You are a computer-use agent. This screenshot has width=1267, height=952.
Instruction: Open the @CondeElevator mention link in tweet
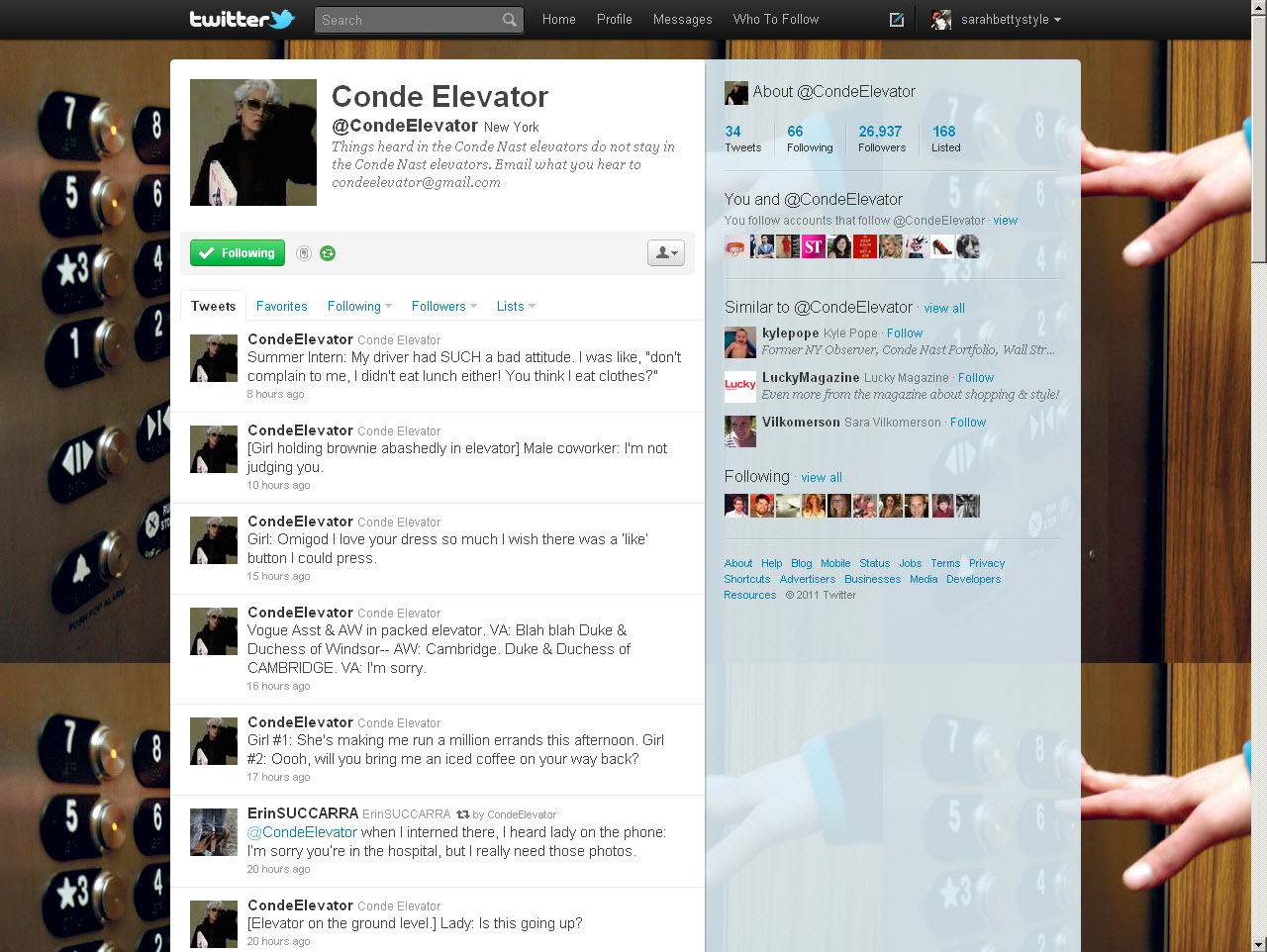[302, 832]
